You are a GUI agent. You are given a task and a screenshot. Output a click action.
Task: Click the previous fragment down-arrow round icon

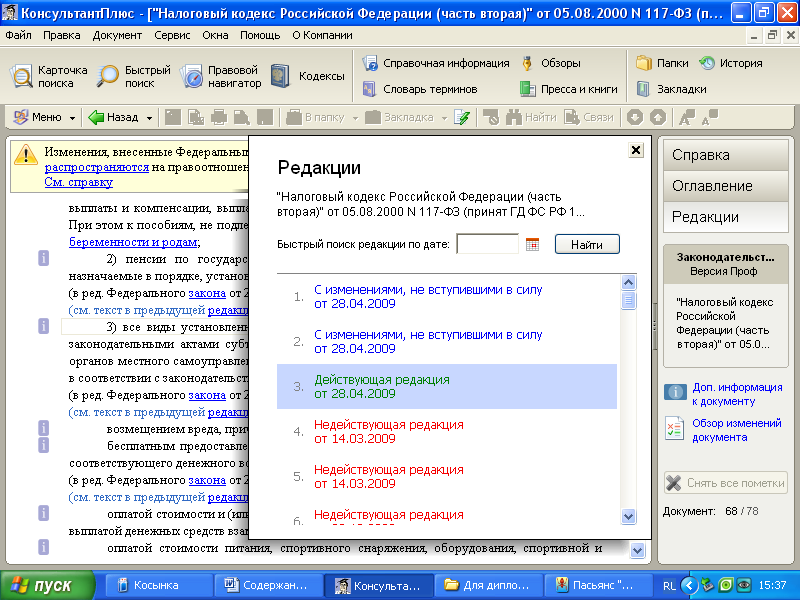[x=635, y=117]
